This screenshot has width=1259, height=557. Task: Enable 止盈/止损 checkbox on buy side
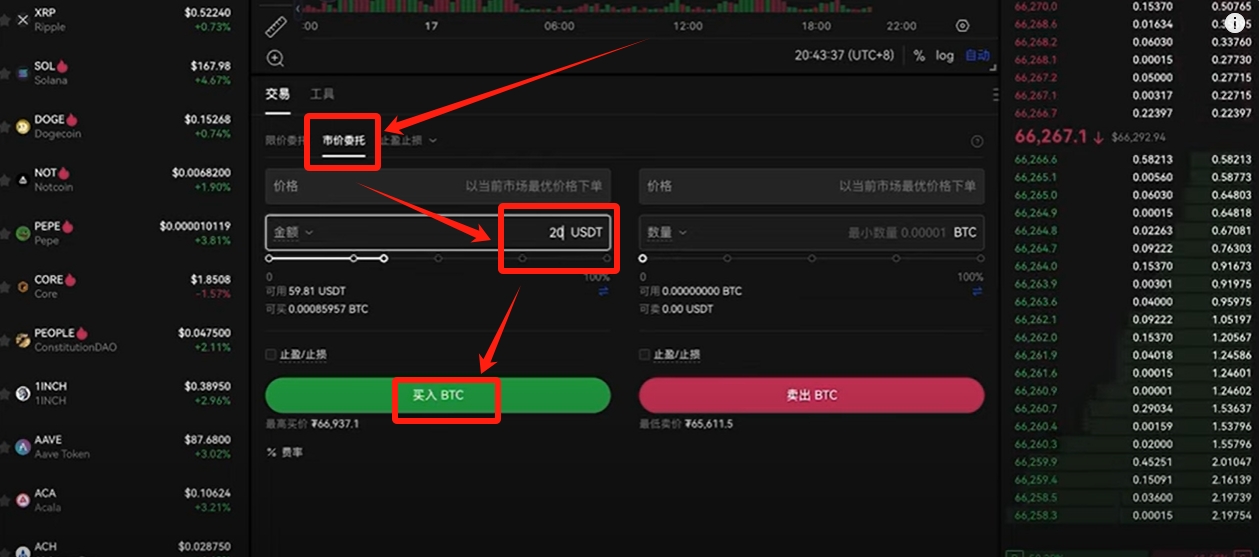click(271, 355)
